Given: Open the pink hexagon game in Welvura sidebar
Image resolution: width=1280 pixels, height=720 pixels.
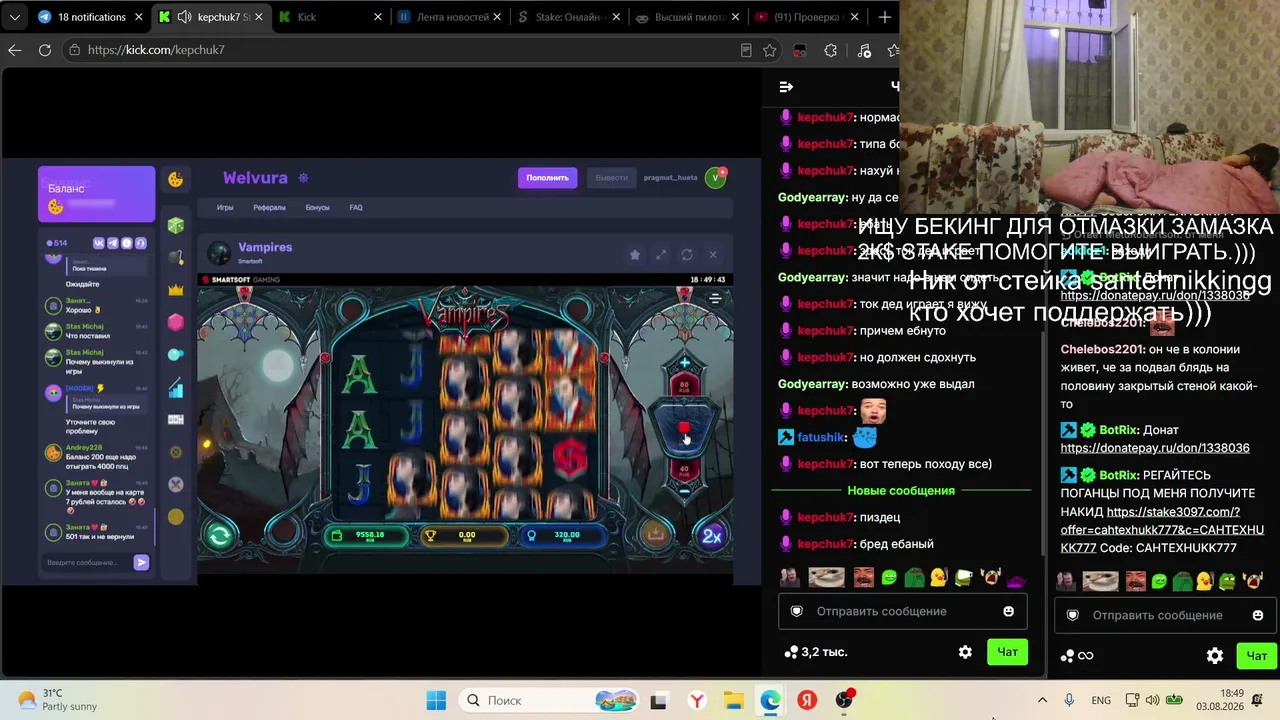Looking at the screenshot, I should (x=176, y=322).
